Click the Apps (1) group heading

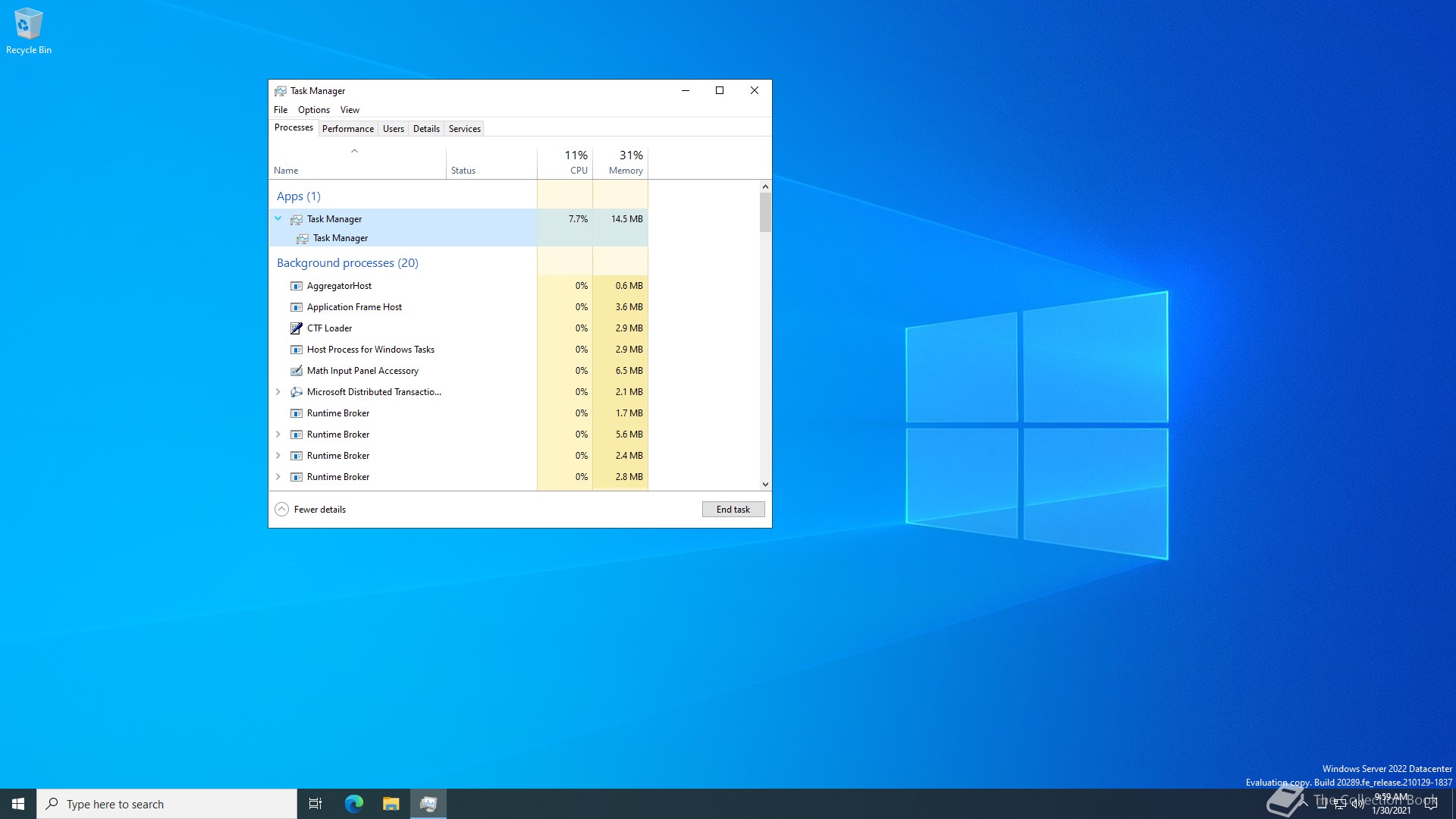299,196
